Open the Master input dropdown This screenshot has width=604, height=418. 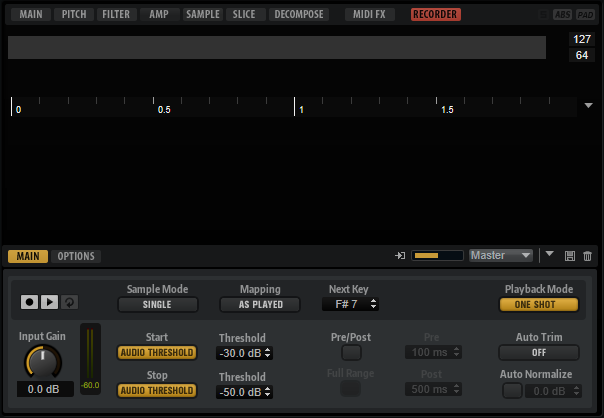[x=501, y=255]
